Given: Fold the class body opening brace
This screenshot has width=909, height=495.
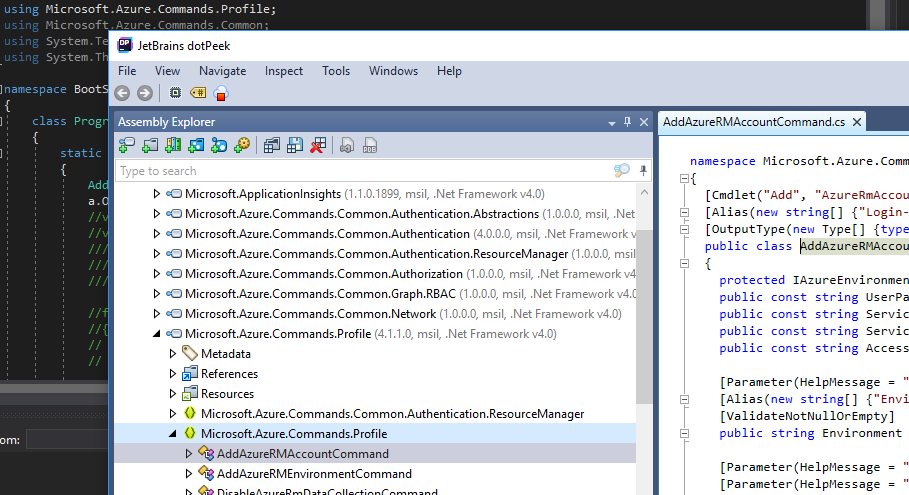Looking at the screenshot, I should (x=684, y=263).
